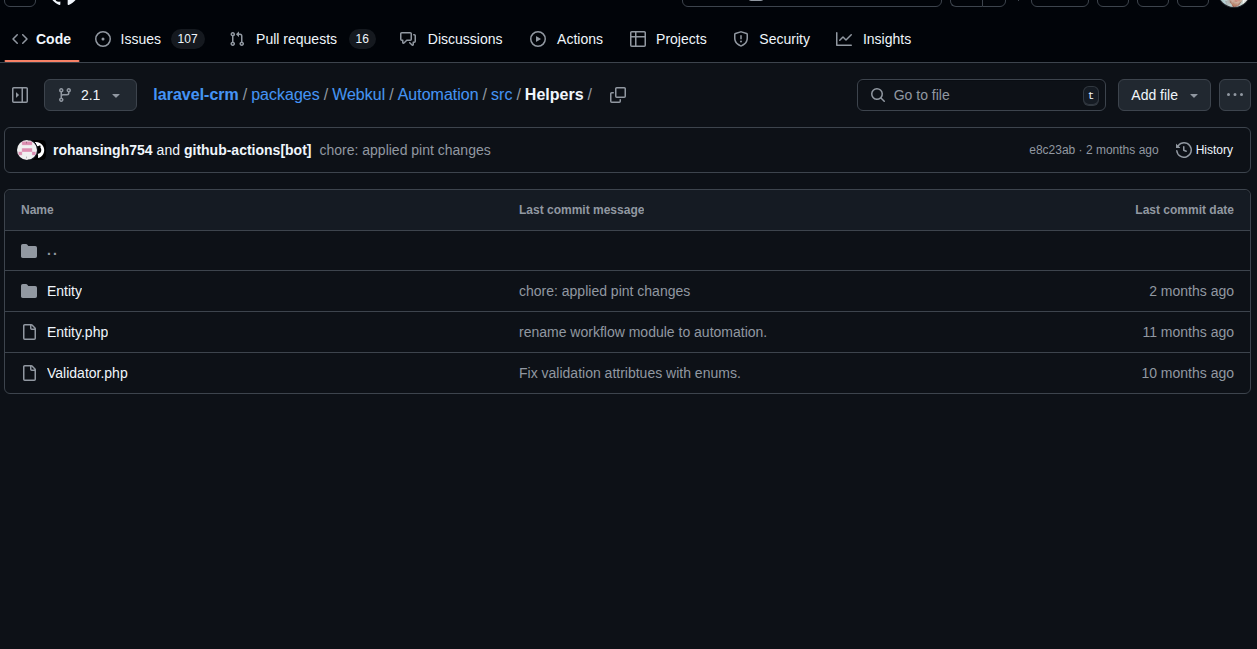1257x649 pixels.
Task: Open the 2.1 branch selector dropdown
Action: pos(90,95)
